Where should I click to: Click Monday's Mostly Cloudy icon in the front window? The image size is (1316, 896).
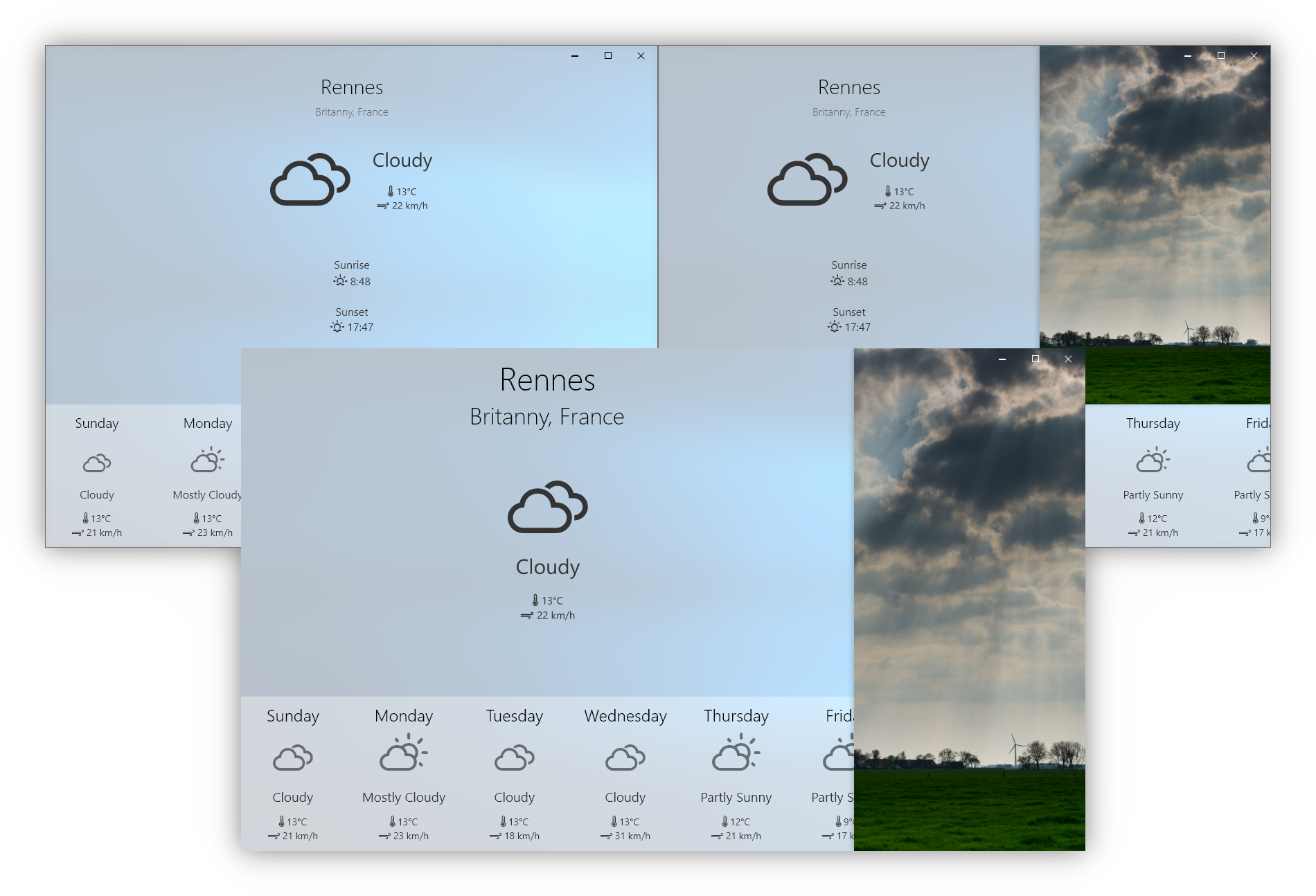pyautogui.click(x=403, y=753)
